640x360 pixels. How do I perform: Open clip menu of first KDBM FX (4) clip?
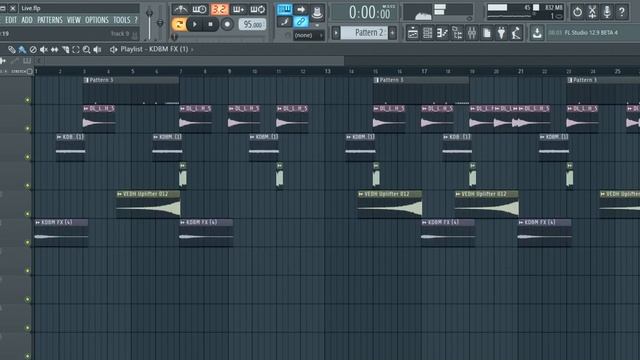point(38,222)
